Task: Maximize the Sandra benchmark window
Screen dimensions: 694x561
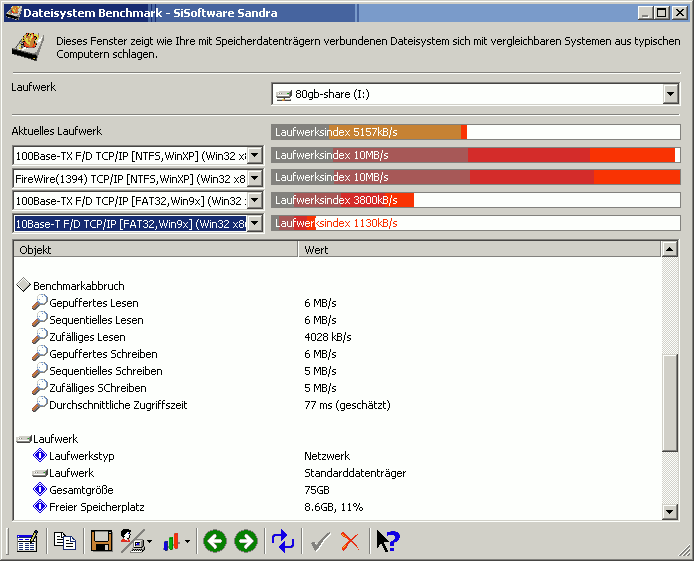Action: click(x=662, y=13)
